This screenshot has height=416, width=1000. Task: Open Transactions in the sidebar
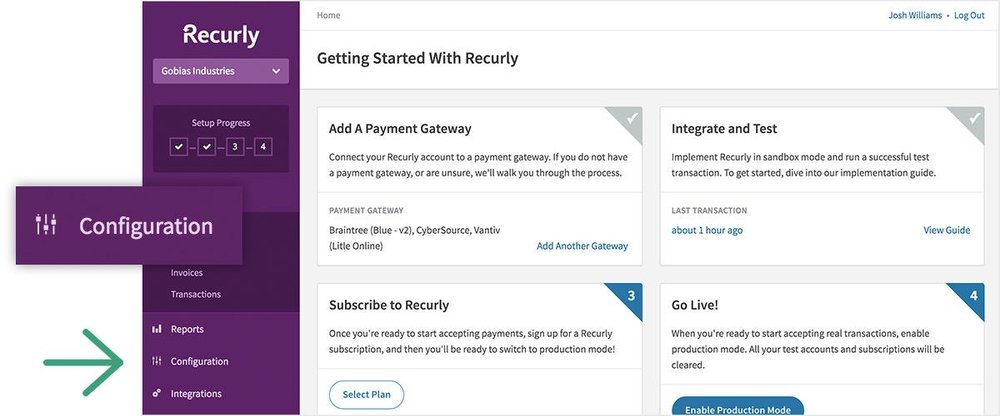coord(196,294)
